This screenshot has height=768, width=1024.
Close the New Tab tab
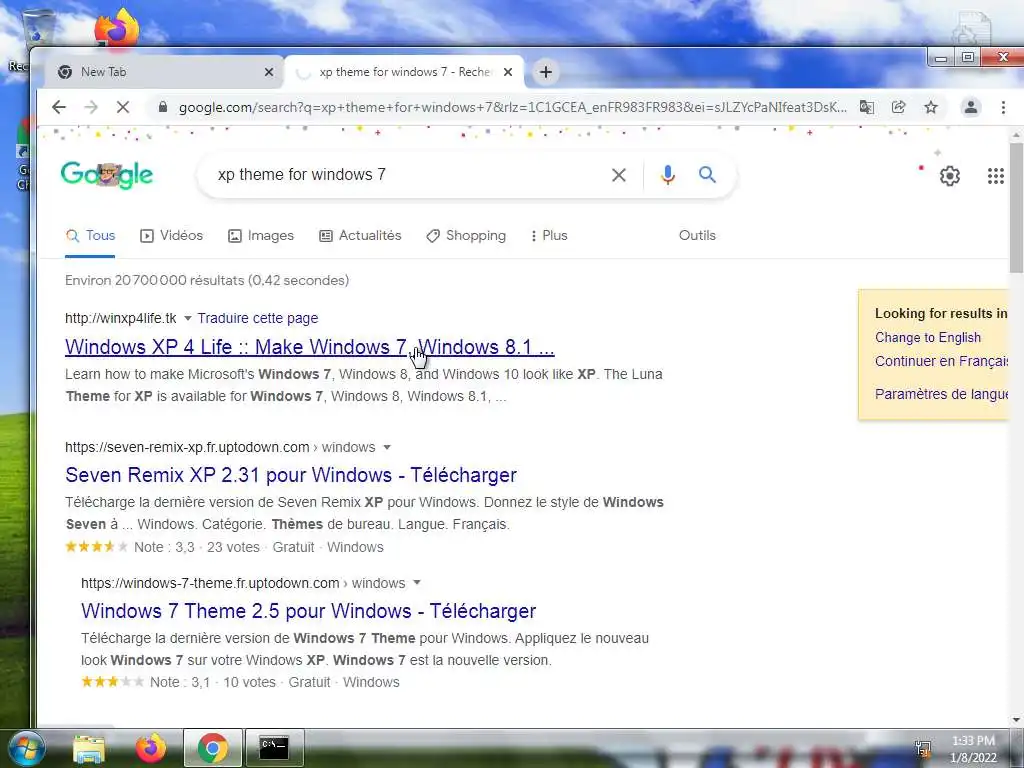click(x=268, y=72)
